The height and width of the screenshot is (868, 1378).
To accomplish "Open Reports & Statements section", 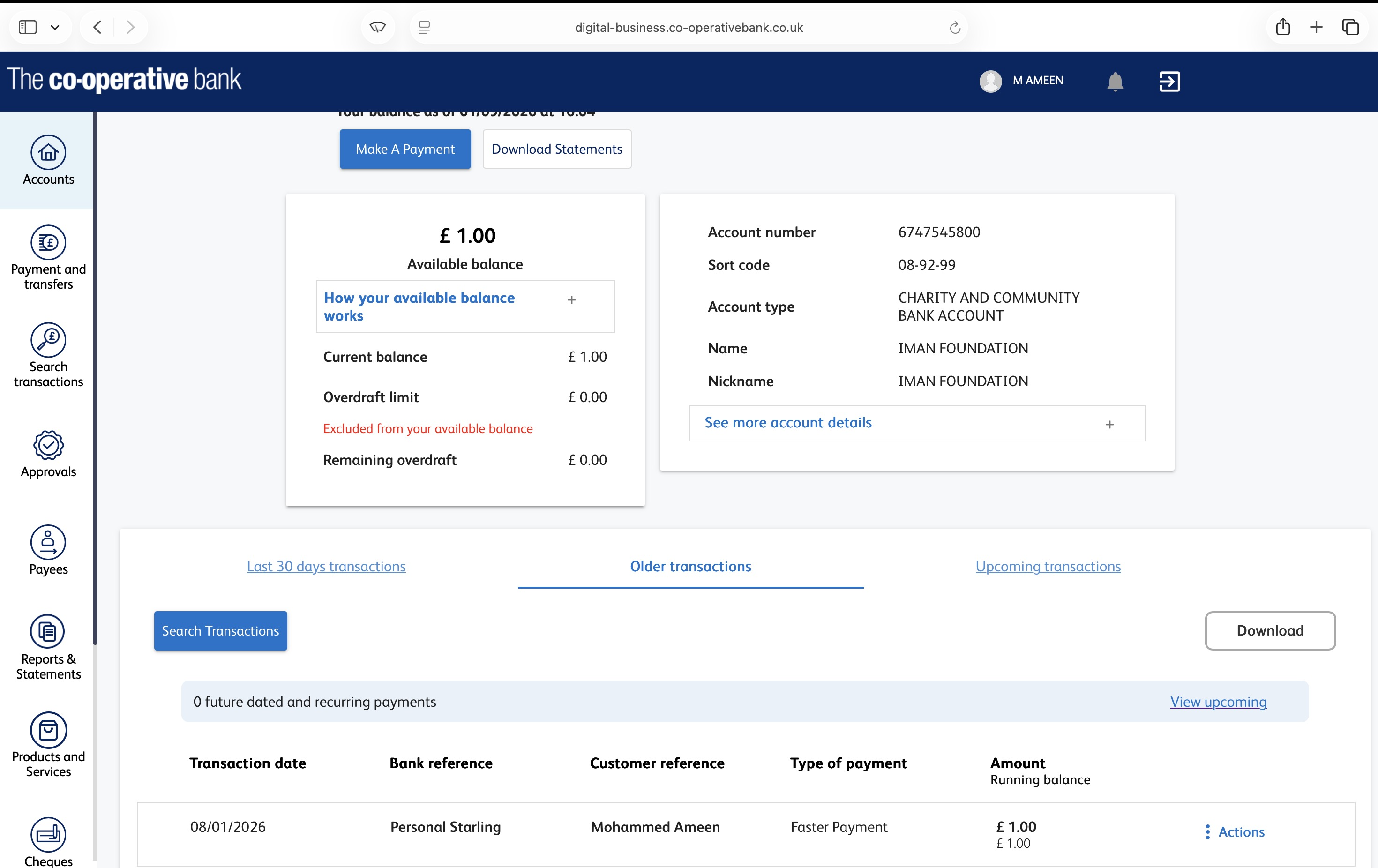I will [48, 647].
